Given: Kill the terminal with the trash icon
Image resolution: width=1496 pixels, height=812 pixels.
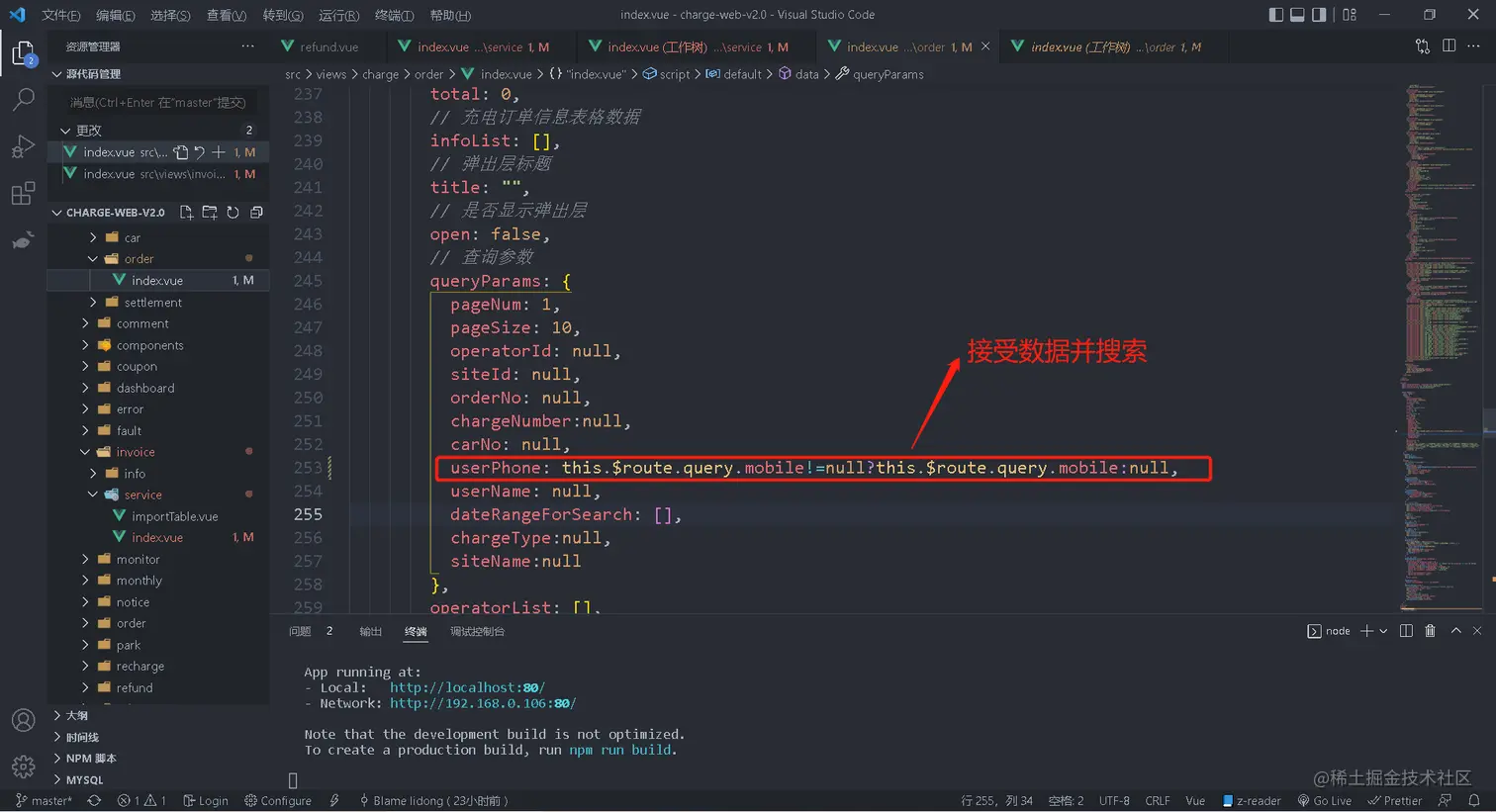Looking at the screenshot, I should click(x=1430, y=631).
